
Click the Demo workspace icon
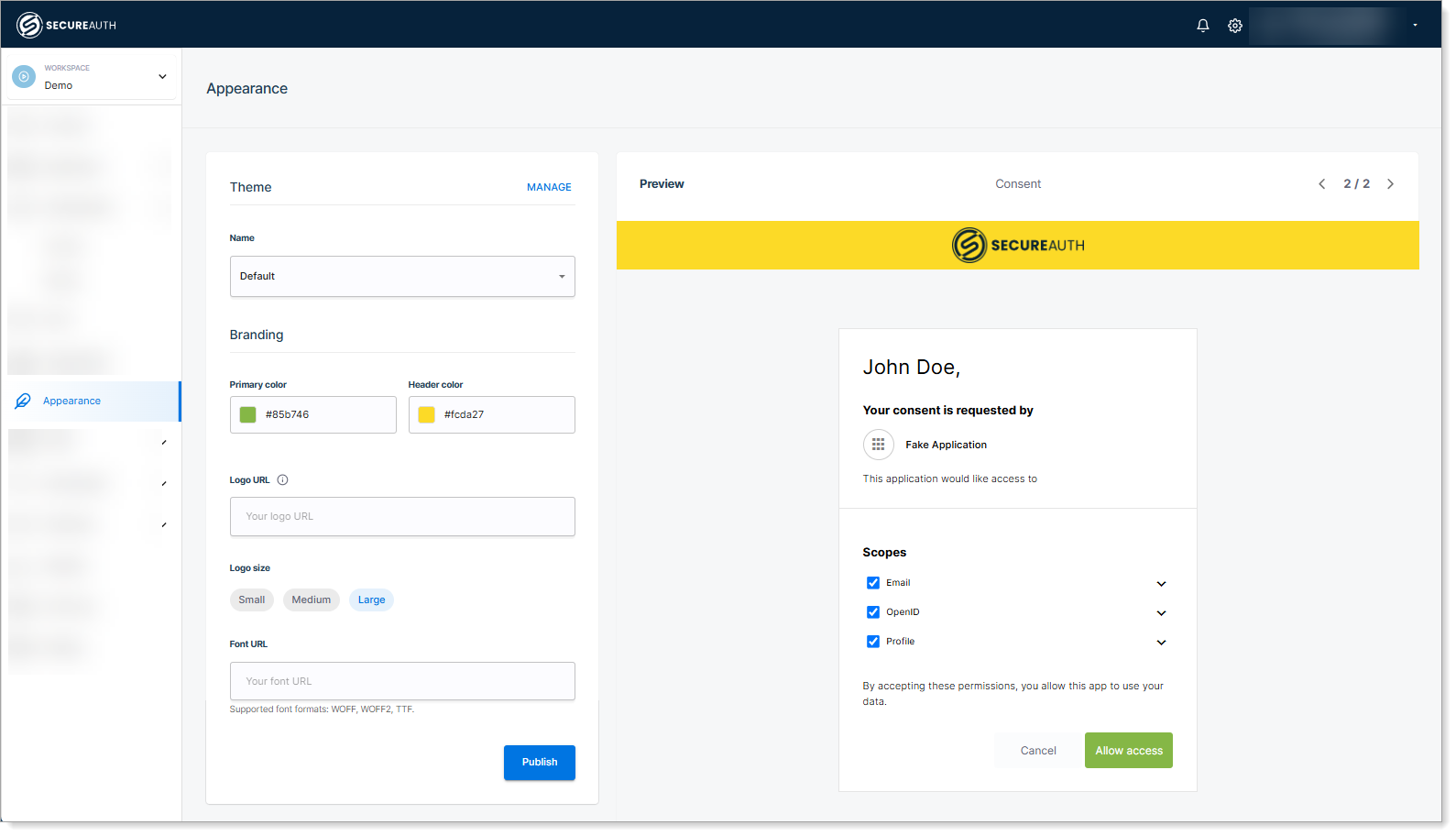(x=24, y=77)
